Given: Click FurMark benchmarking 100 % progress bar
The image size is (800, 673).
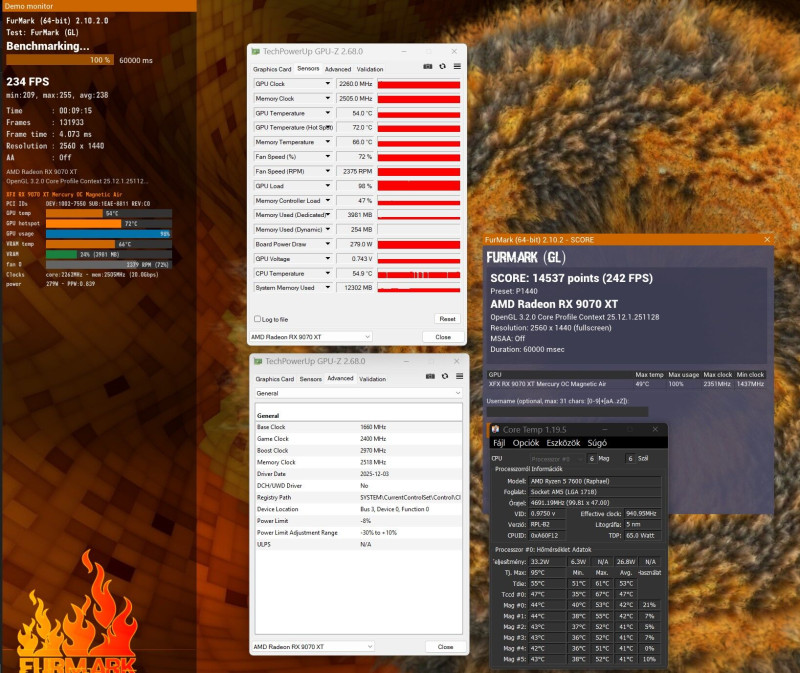Looking at the screenshot, I should tap(60, 60).
